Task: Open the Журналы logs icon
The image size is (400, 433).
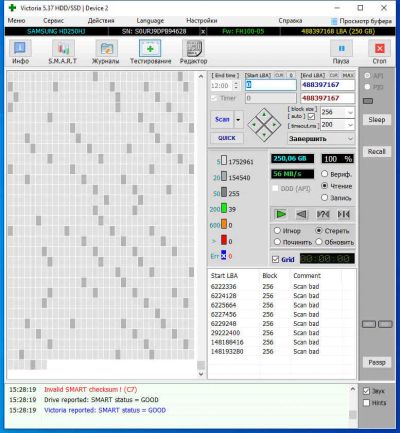Action: coord(106,49)
